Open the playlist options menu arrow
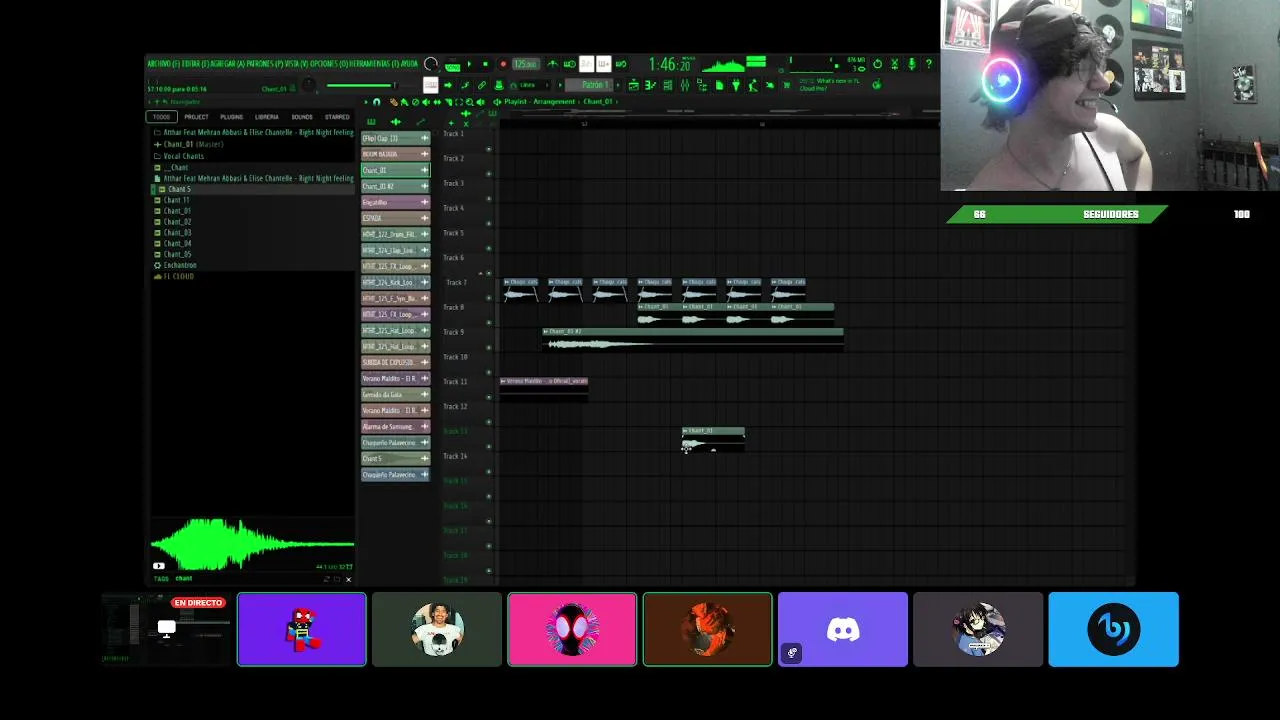 coord(366,102)
